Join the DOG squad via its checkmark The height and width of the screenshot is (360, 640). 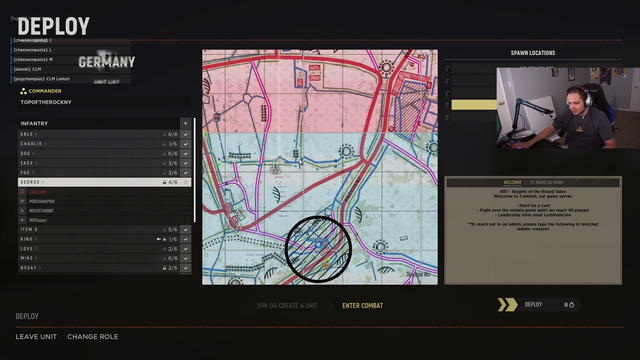186,153
